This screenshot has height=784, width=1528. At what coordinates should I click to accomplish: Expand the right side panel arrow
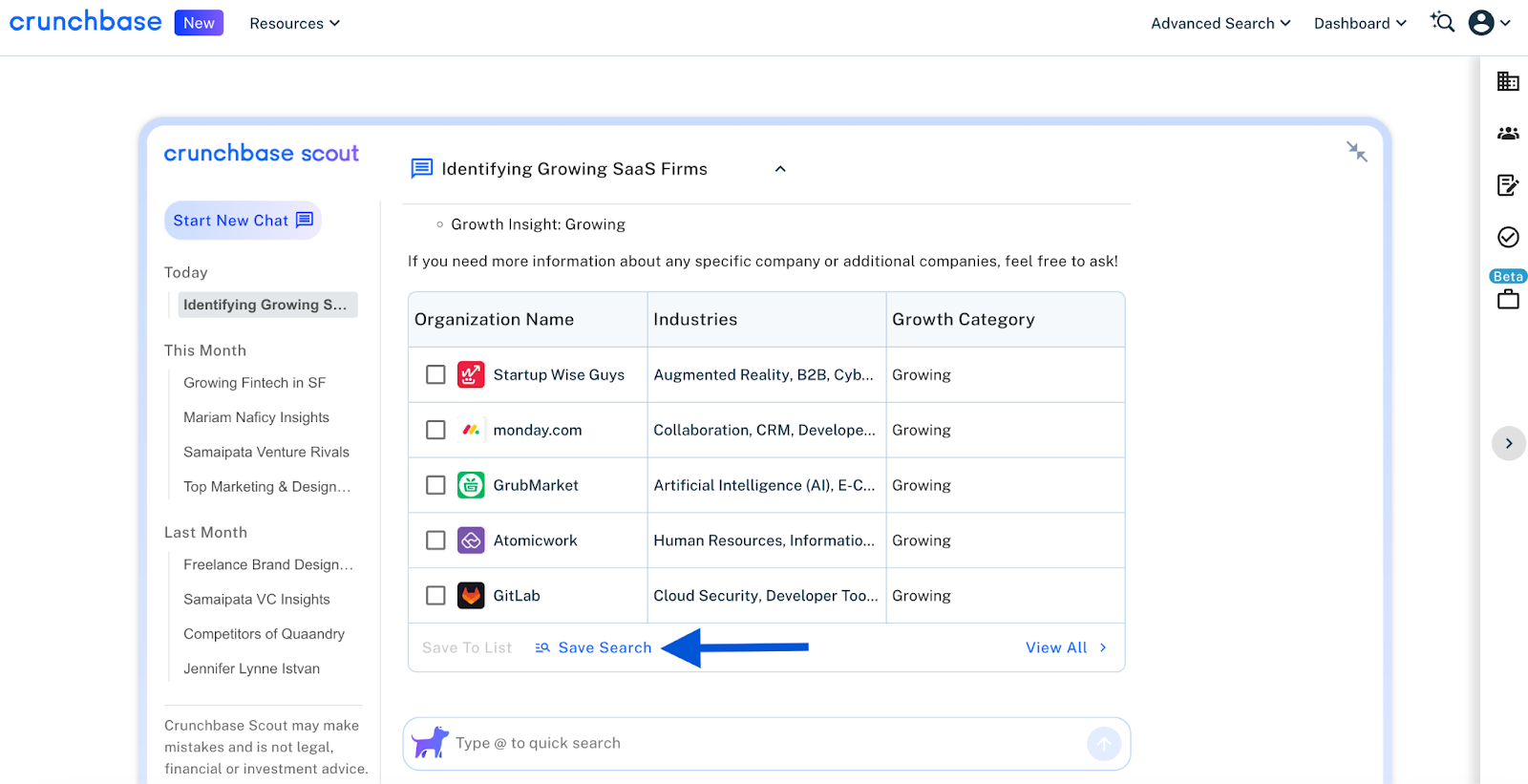[x=1509, y=443]
